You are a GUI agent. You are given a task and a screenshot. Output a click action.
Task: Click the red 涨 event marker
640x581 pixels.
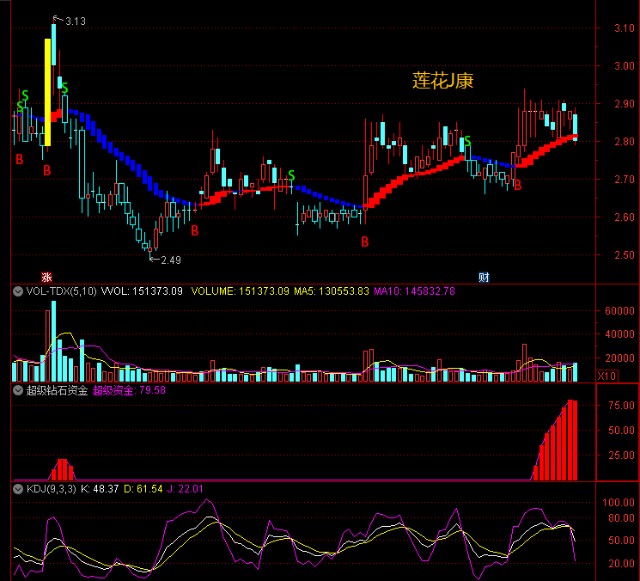(x=47, y=277)
